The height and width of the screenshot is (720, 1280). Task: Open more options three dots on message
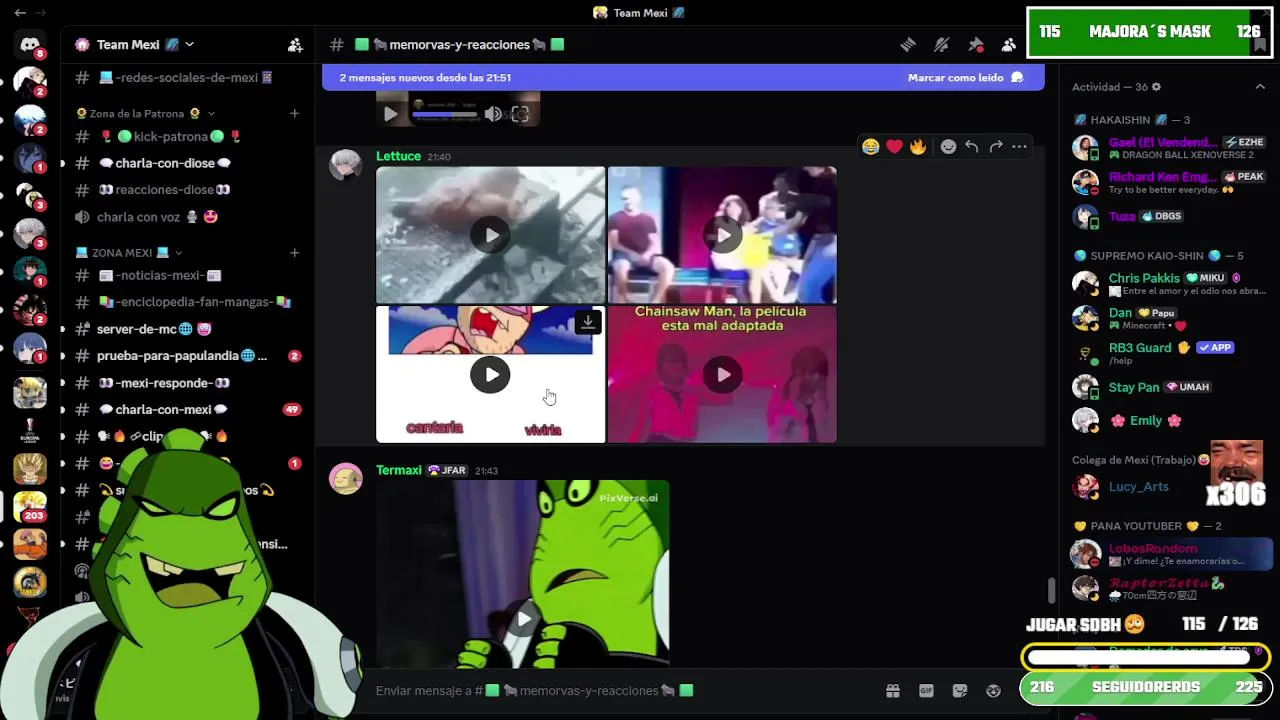tap(1019, 147)
